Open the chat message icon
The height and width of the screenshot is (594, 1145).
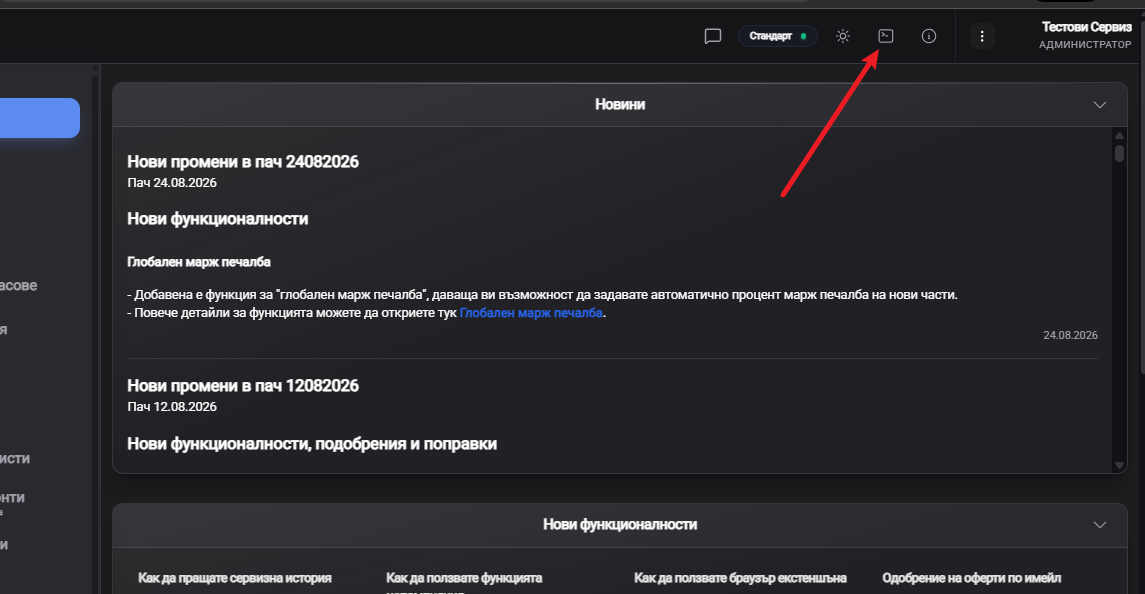pyautogui.click(x=713, y=36)
